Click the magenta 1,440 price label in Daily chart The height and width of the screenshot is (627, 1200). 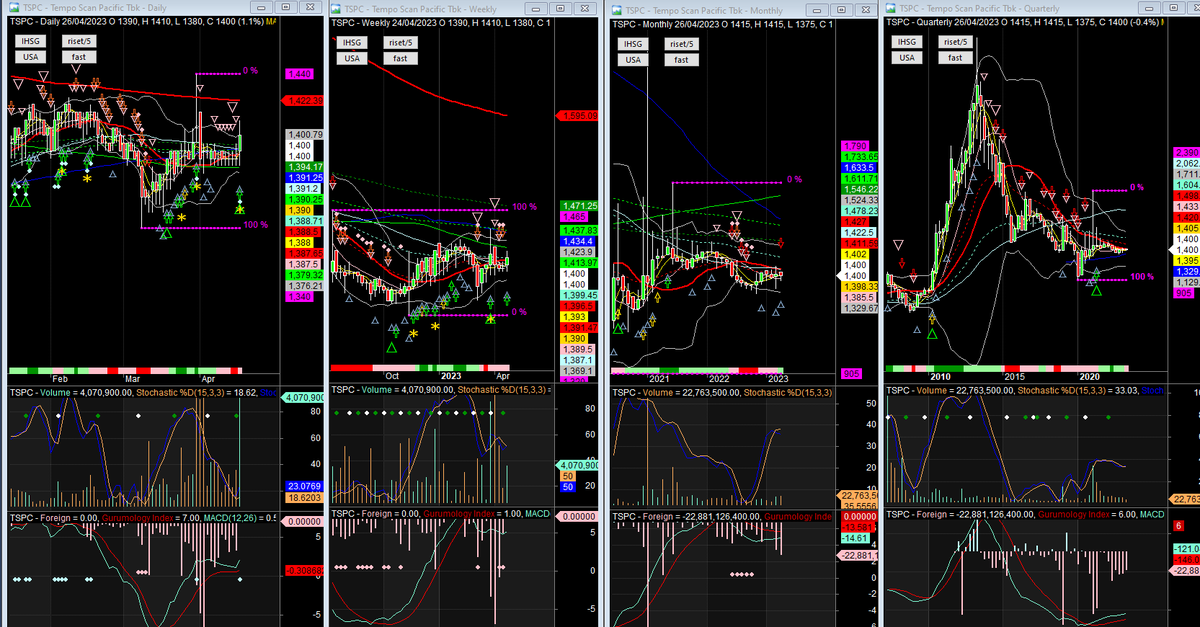click(299, 74)
